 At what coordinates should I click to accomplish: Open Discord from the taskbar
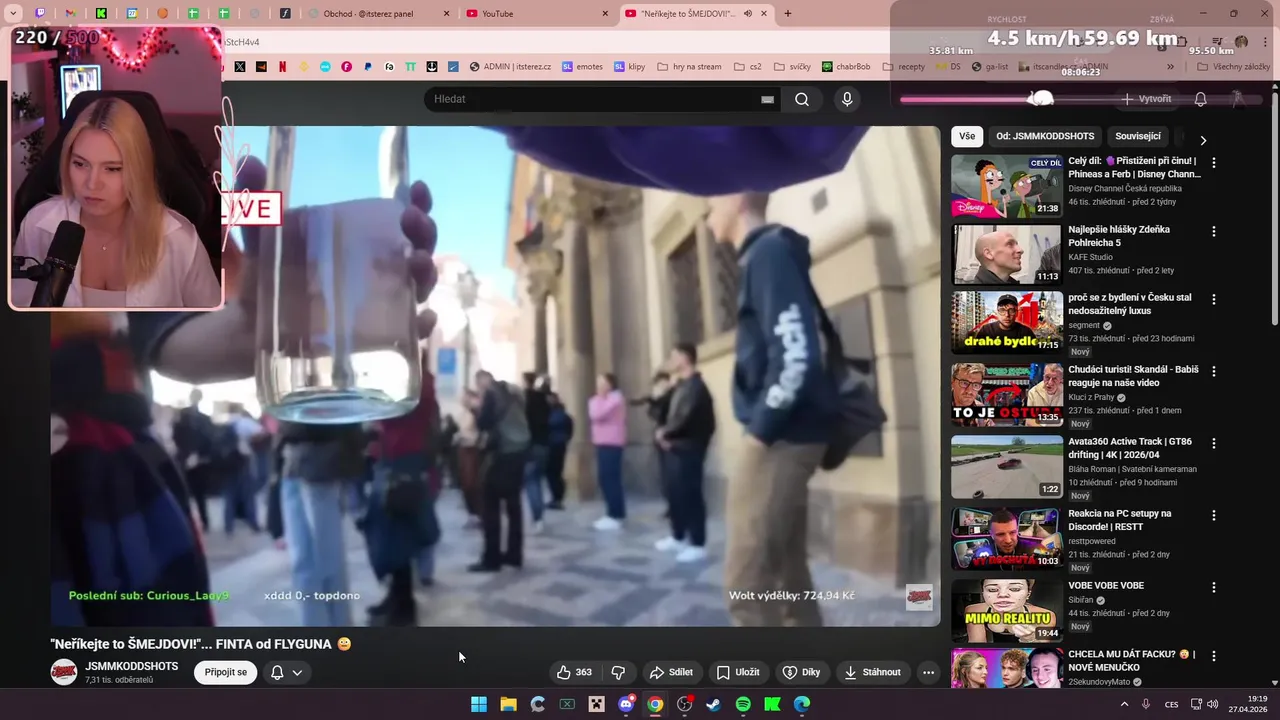[x=626, y=704]
